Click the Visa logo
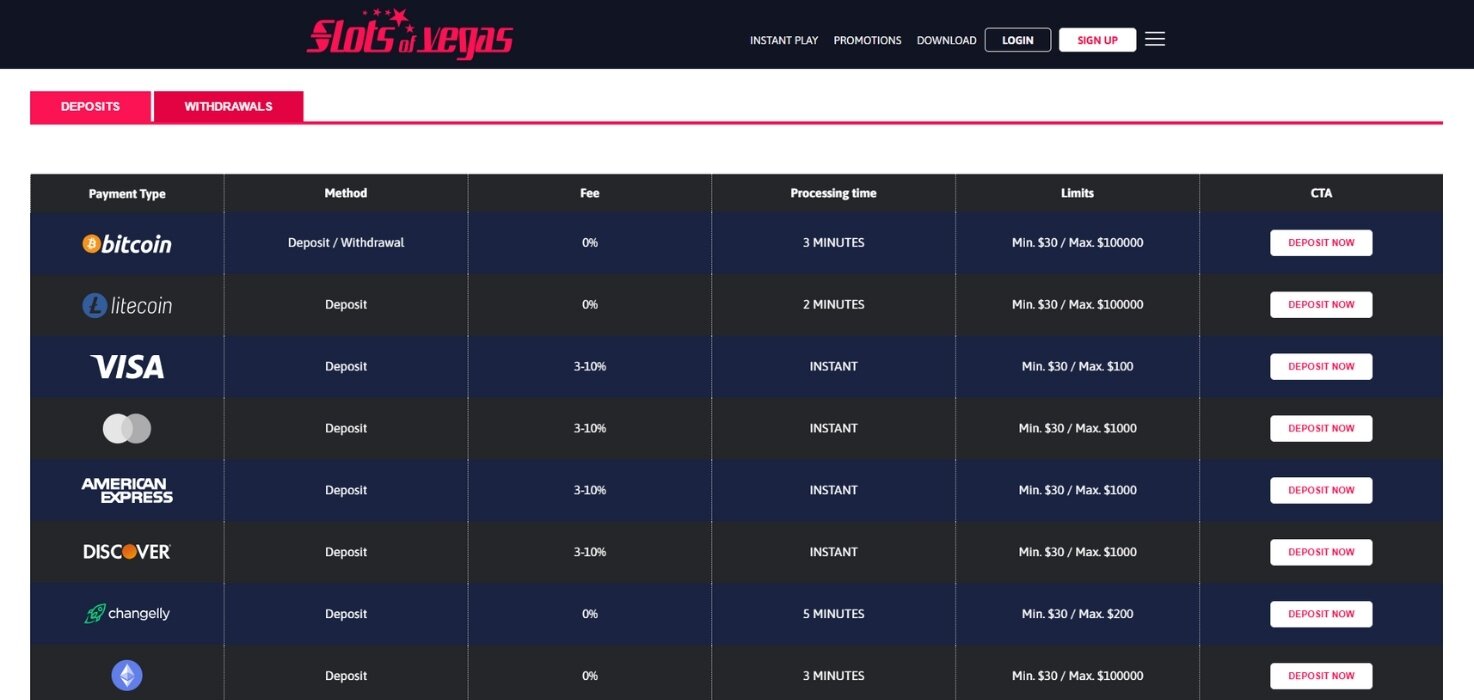1474x700 pixels. tap(127, 367)
